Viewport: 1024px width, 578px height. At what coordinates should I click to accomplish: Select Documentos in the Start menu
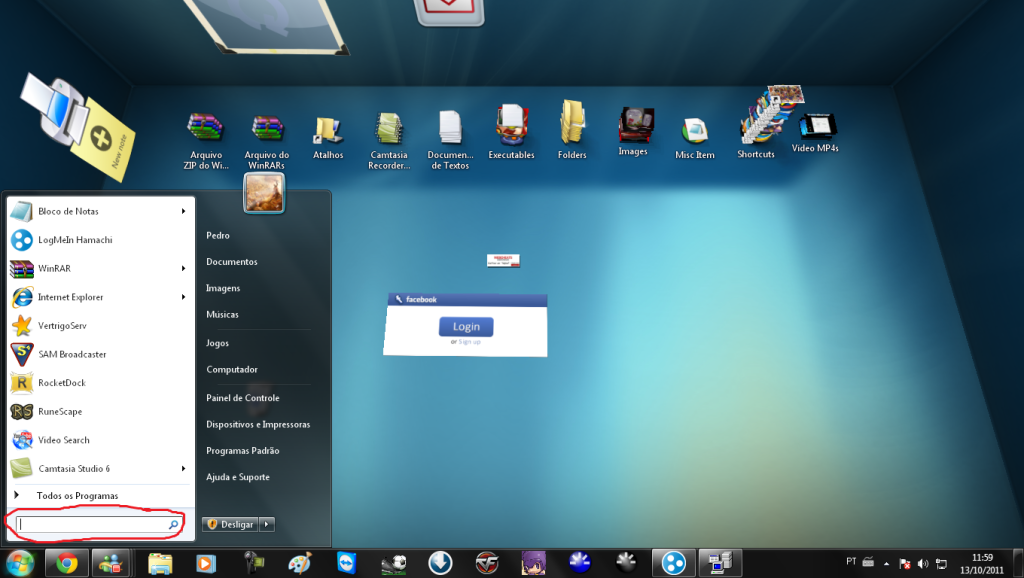coord(232,262)
